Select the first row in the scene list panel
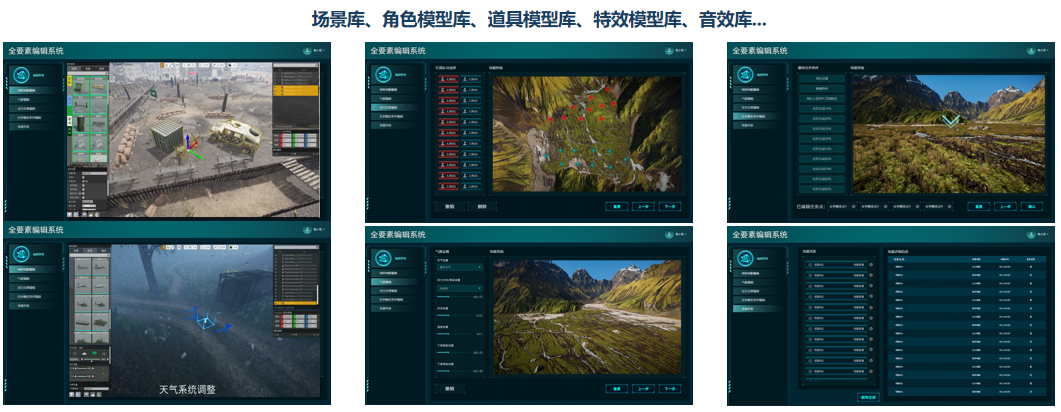The height and width of the screenshot is (412, 1061). (x=836, y=265)
